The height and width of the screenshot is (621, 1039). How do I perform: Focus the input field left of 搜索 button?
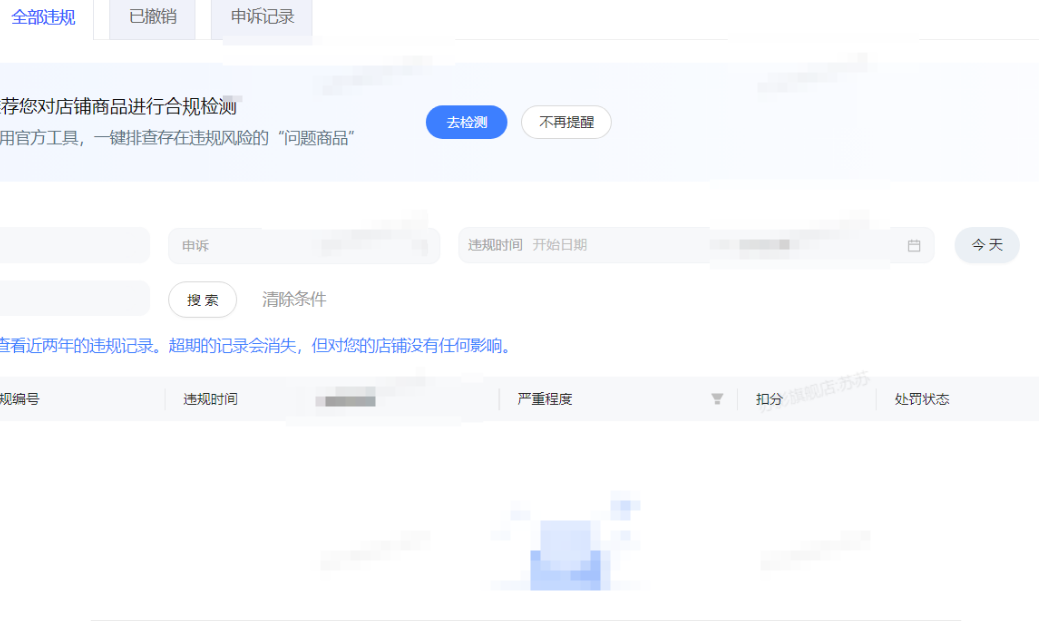(x=72, y=298)
